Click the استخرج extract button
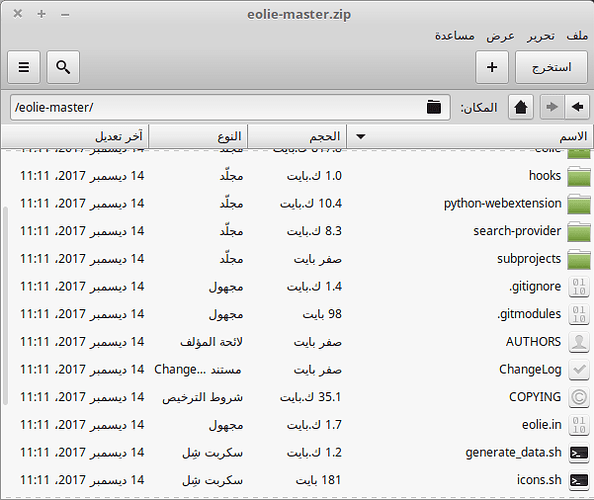The height and width of the screenshot is (500, 594). [551, 67]
